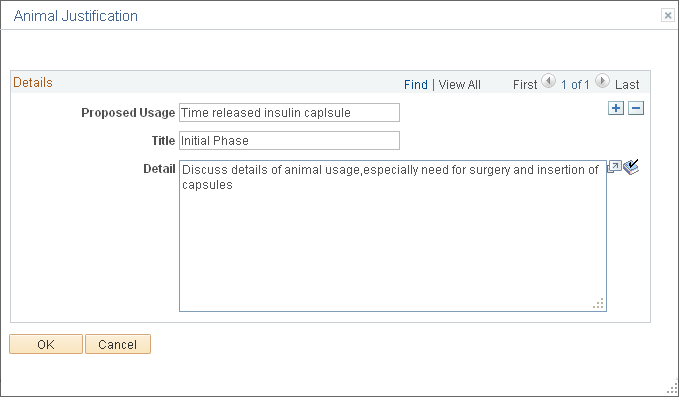Click the Cancel button
The image size is (679, 397).
click(x=118, y=344)
